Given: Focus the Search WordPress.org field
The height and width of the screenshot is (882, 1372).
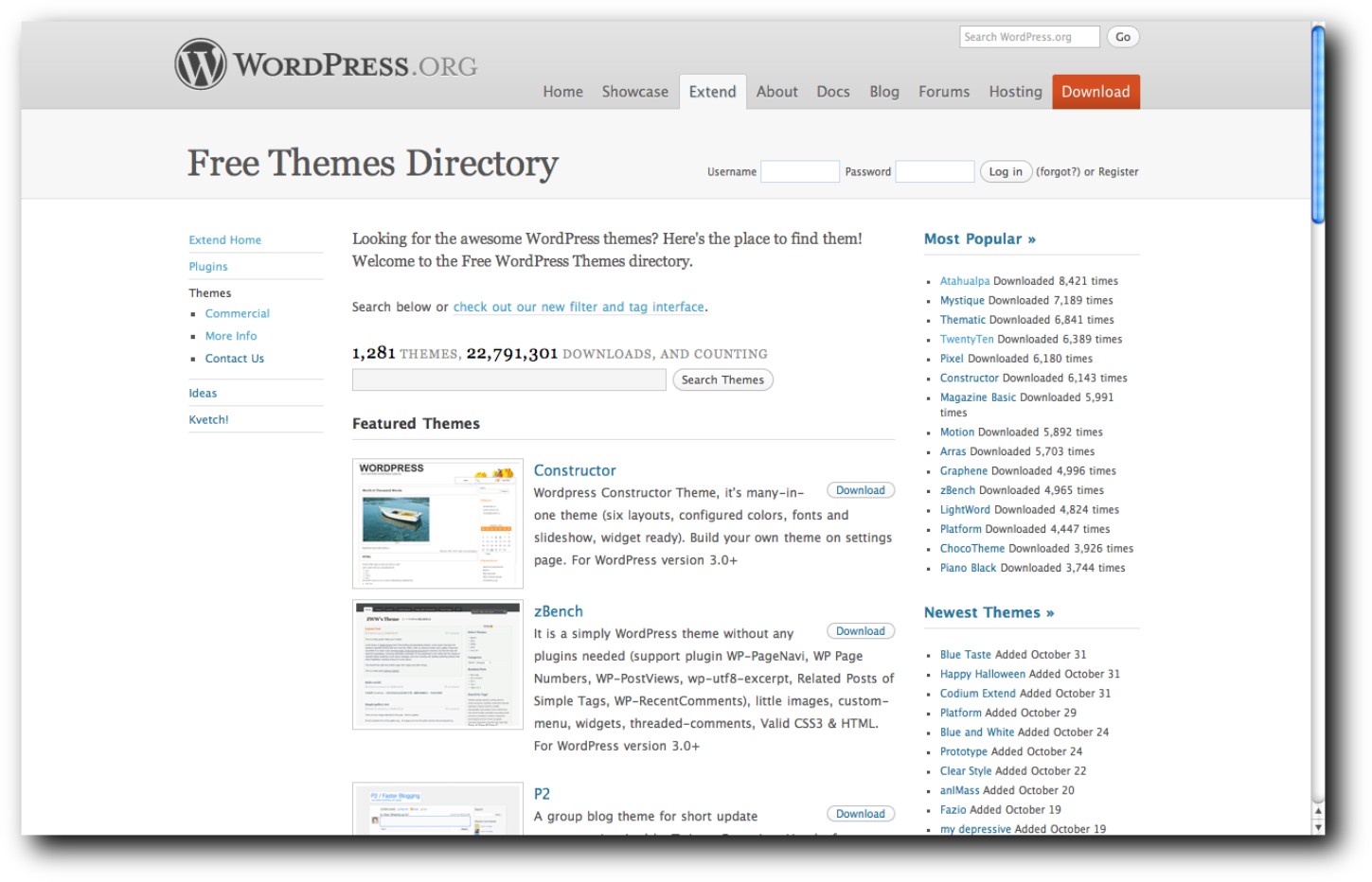Looking at the screenshot, I should [x=1029, y=37].
